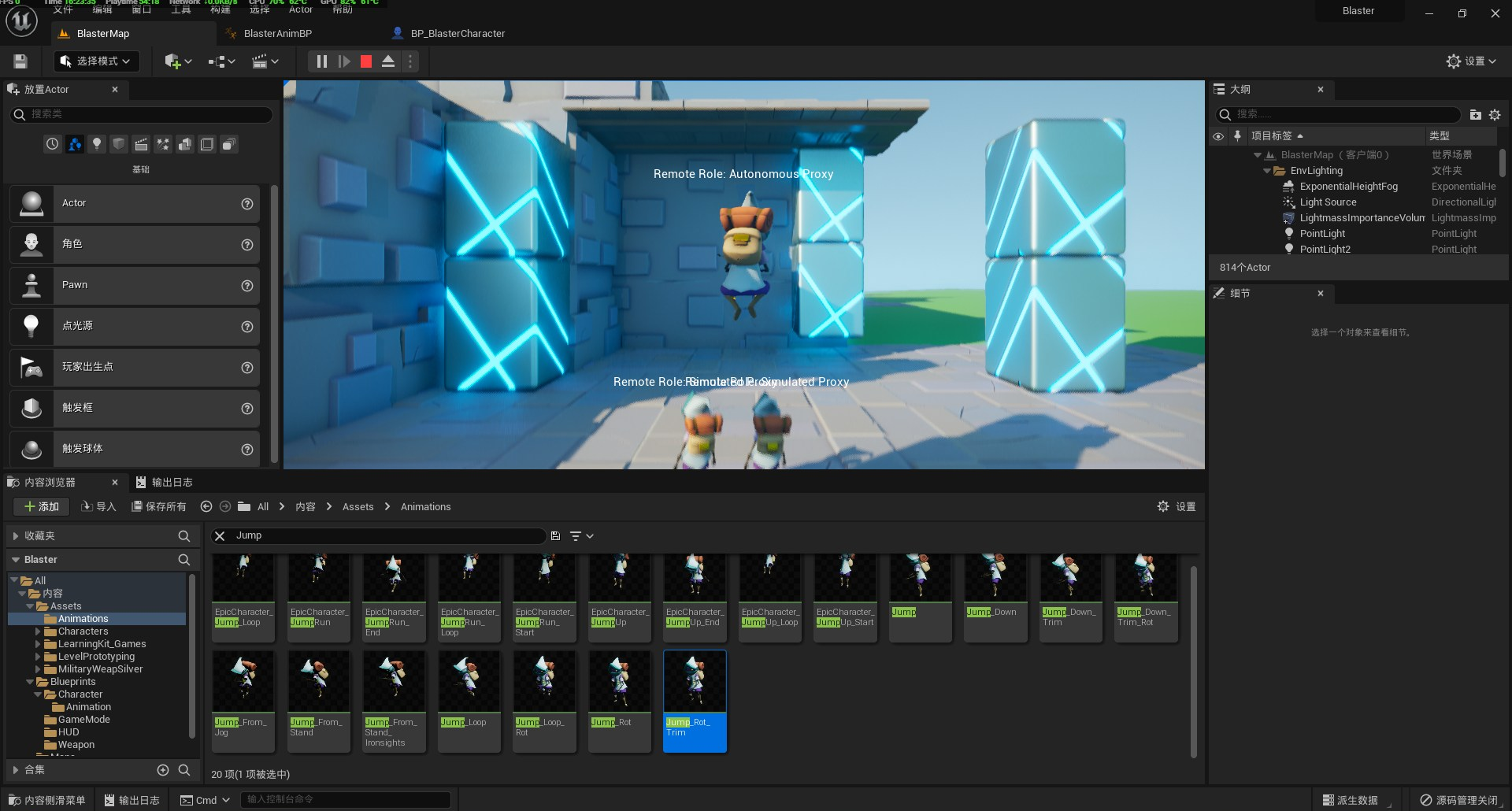Click the 添加 button in content browser

point(41,507)
